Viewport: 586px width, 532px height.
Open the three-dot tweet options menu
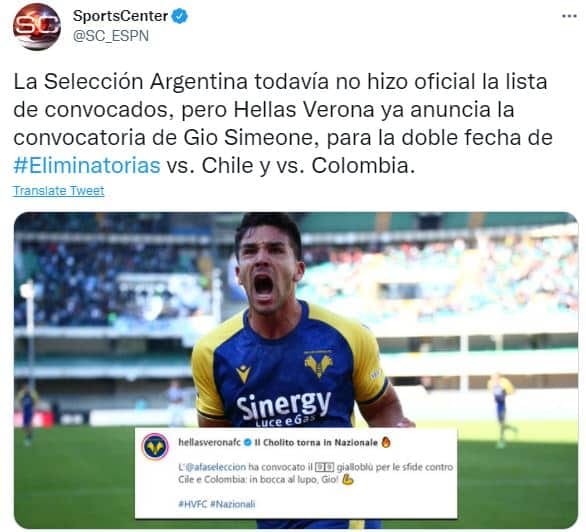pos(569,16)
